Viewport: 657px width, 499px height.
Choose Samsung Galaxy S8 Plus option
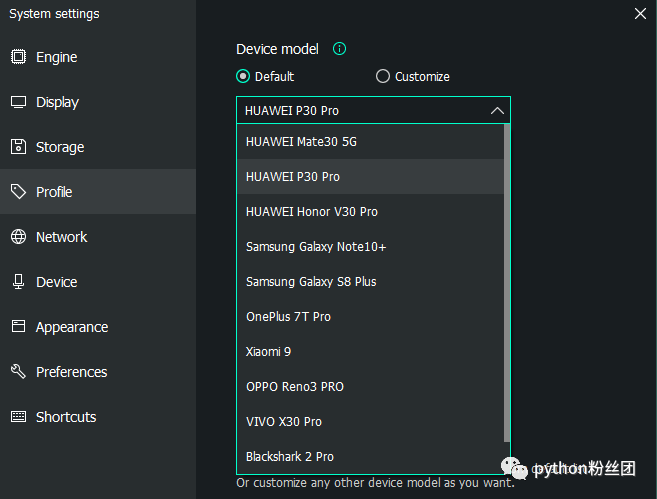coord(370,282)
